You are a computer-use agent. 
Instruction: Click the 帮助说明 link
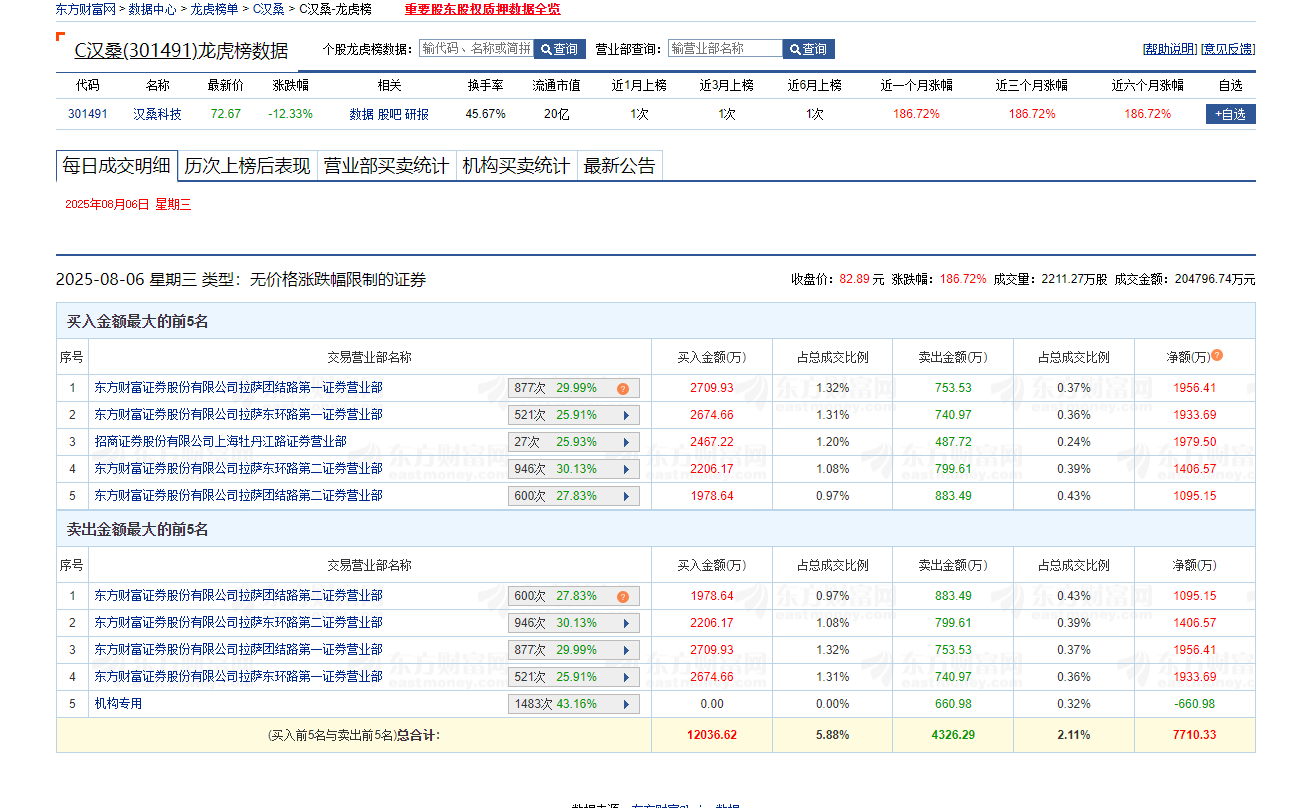1169,49
